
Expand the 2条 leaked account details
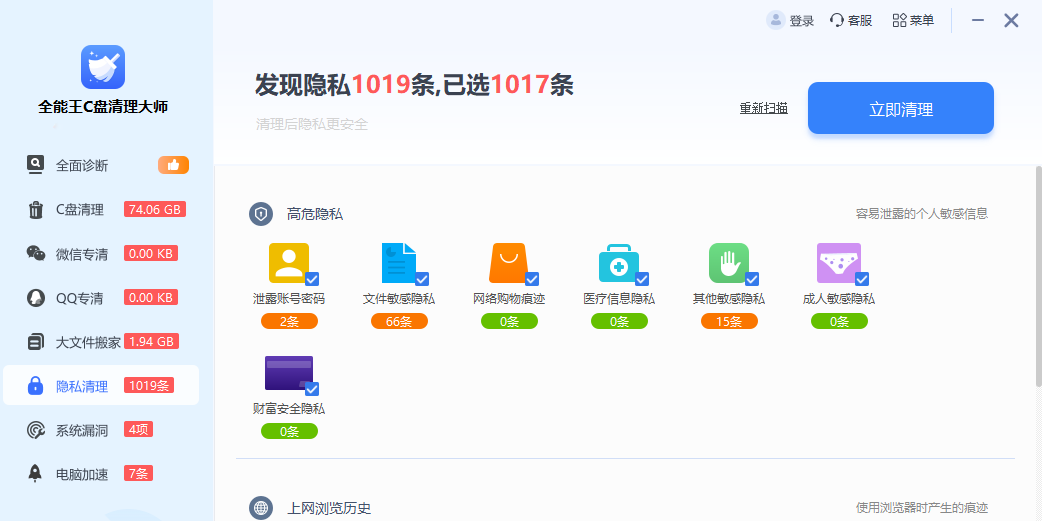tap(289, 321)
